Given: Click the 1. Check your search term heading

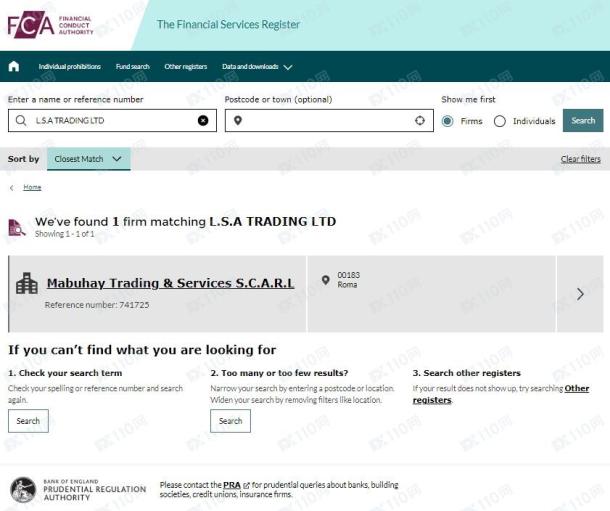Looking at the screenshot, I should pos(65,373).
